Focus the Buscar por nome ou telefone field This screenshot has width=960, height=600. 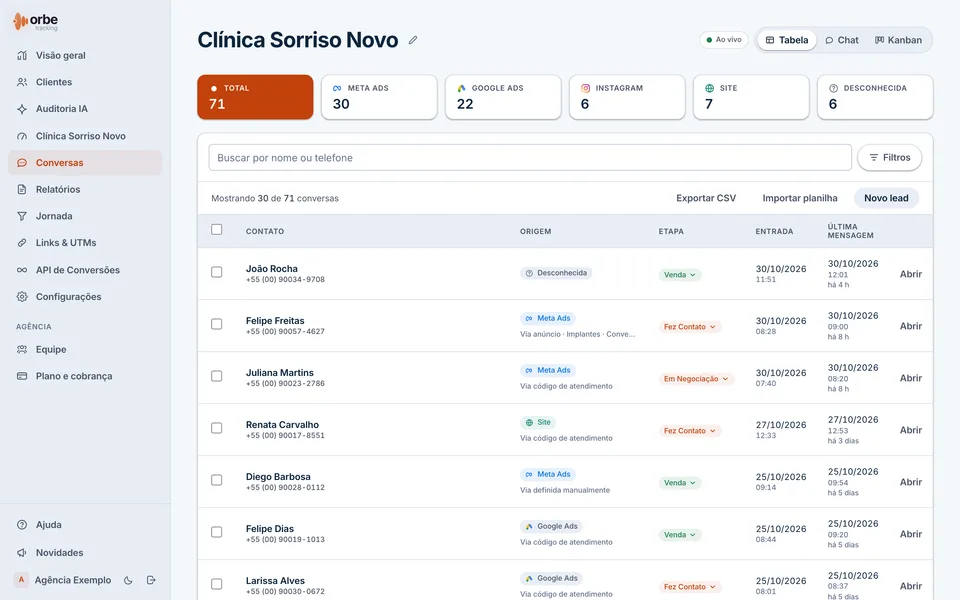530,158
